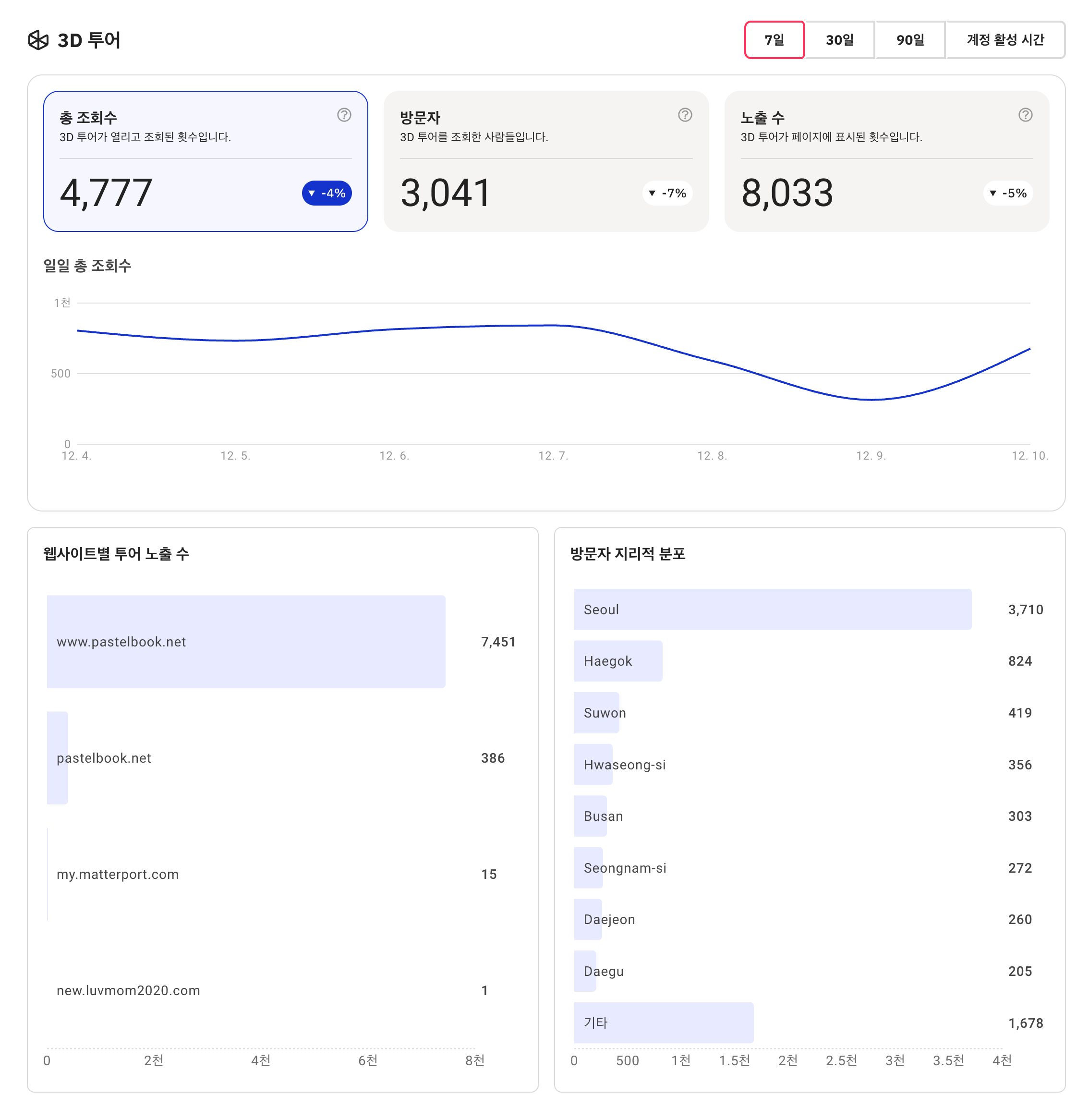
Task: Click the -5% change badge
Action: click(1008, 194)
